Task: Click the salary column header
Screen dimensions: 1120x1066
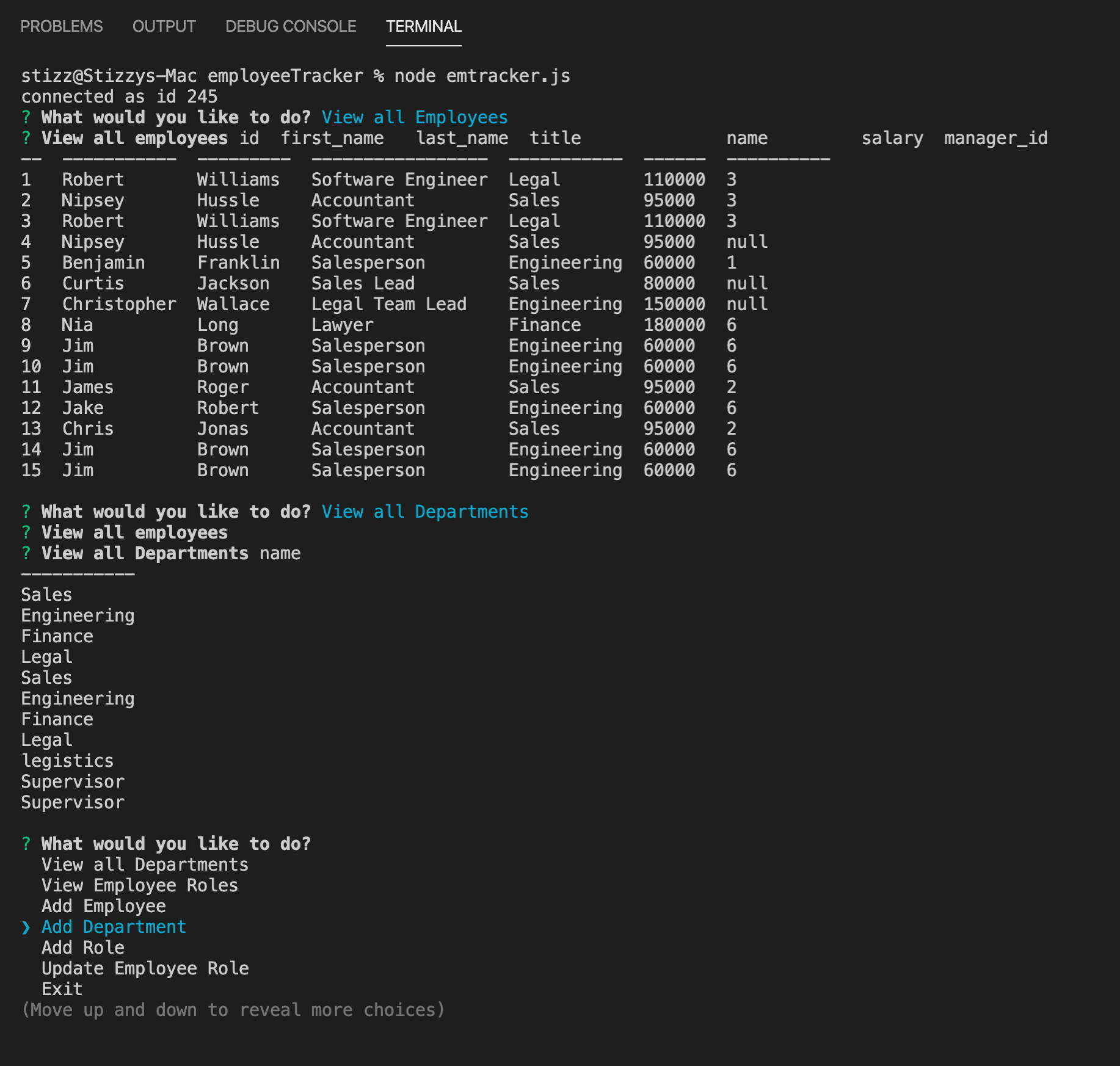Action: pyautogui.click(x=893, y=138)
